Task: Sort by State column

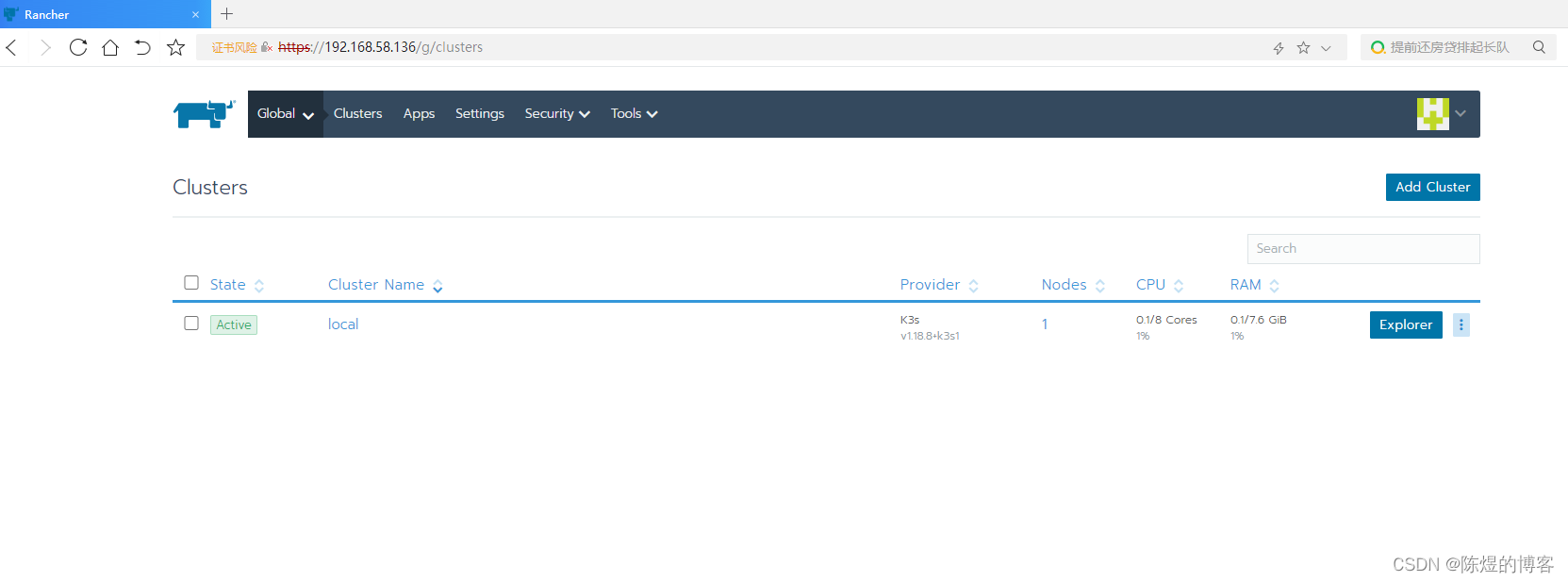Action: point(237,285)
